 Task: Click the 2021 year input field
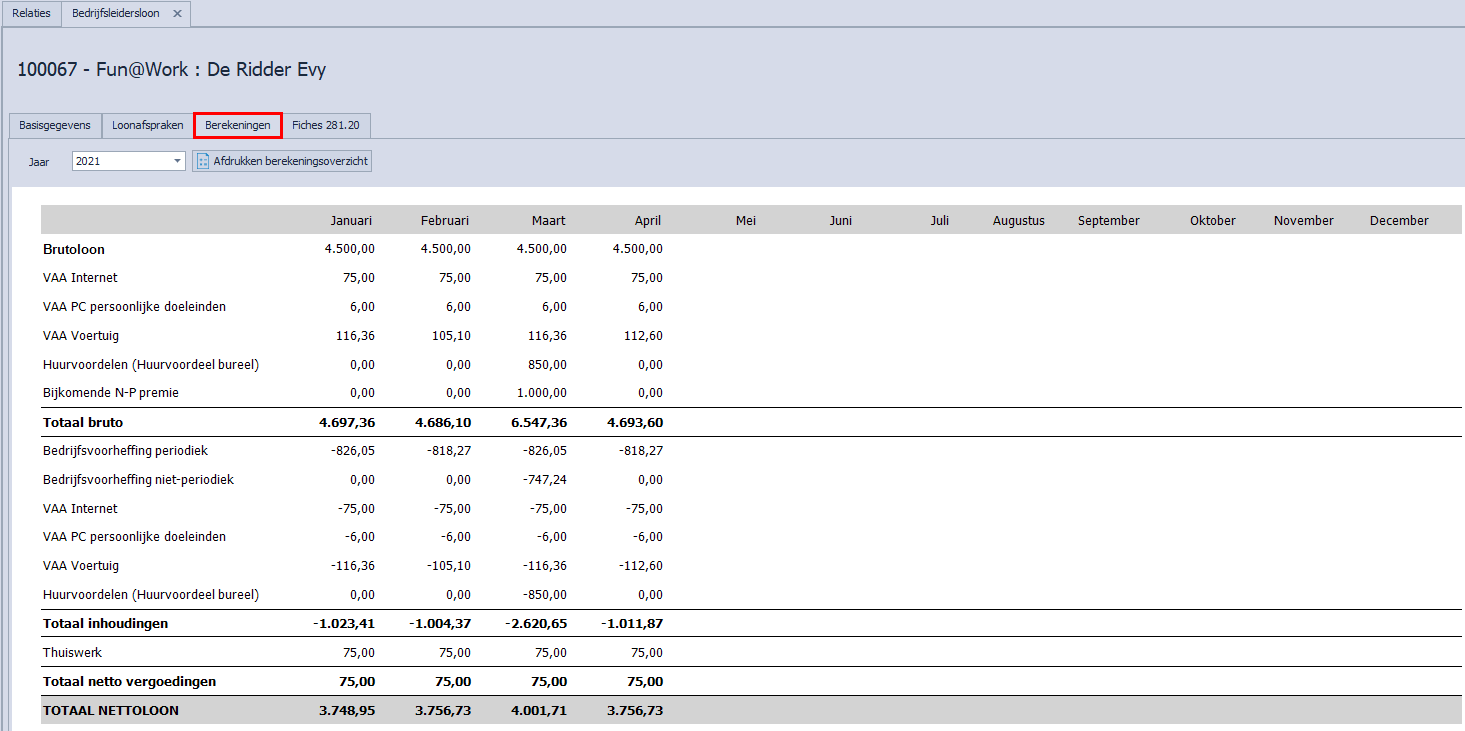coord(120,161)
